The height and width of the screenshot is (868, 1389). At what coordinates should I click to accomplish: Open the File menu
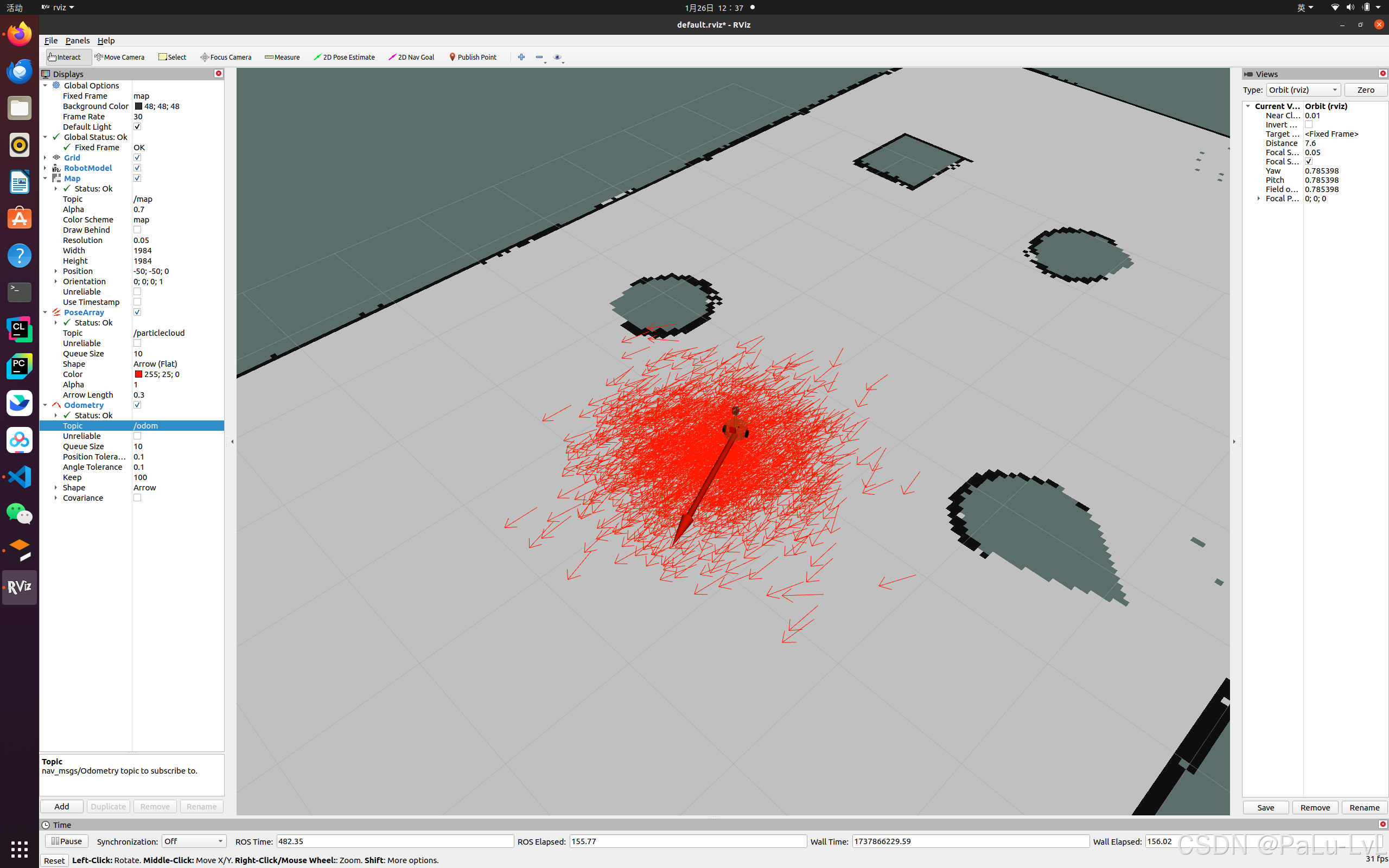[x=50, y=40]
